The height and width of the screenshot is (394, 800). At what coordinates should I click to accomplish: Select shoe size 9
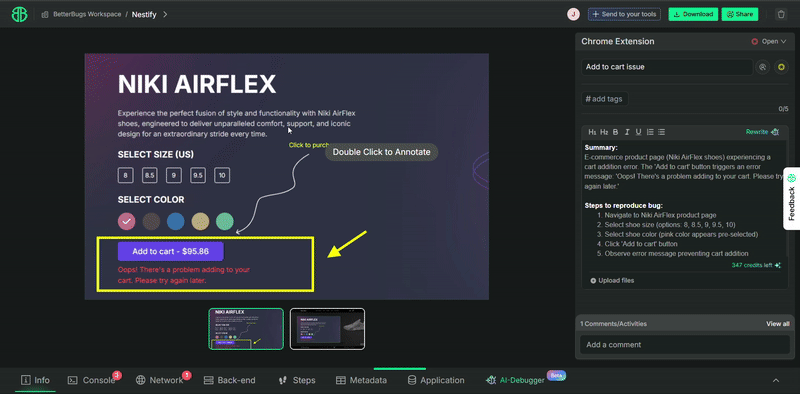174,176
